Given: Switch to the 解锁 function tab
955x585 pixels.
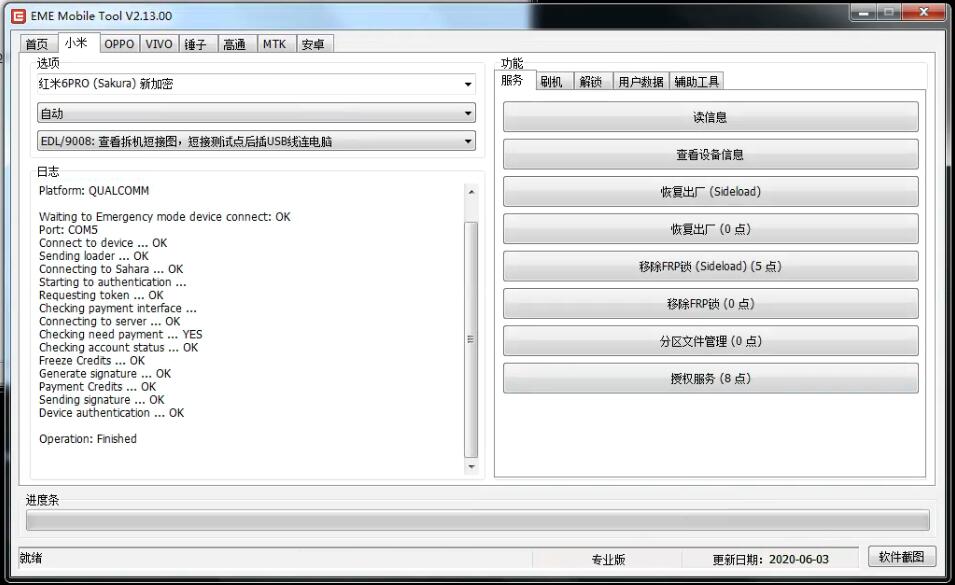Looking at the screenshot, I should pyautogui.click(x=591, y=82).
